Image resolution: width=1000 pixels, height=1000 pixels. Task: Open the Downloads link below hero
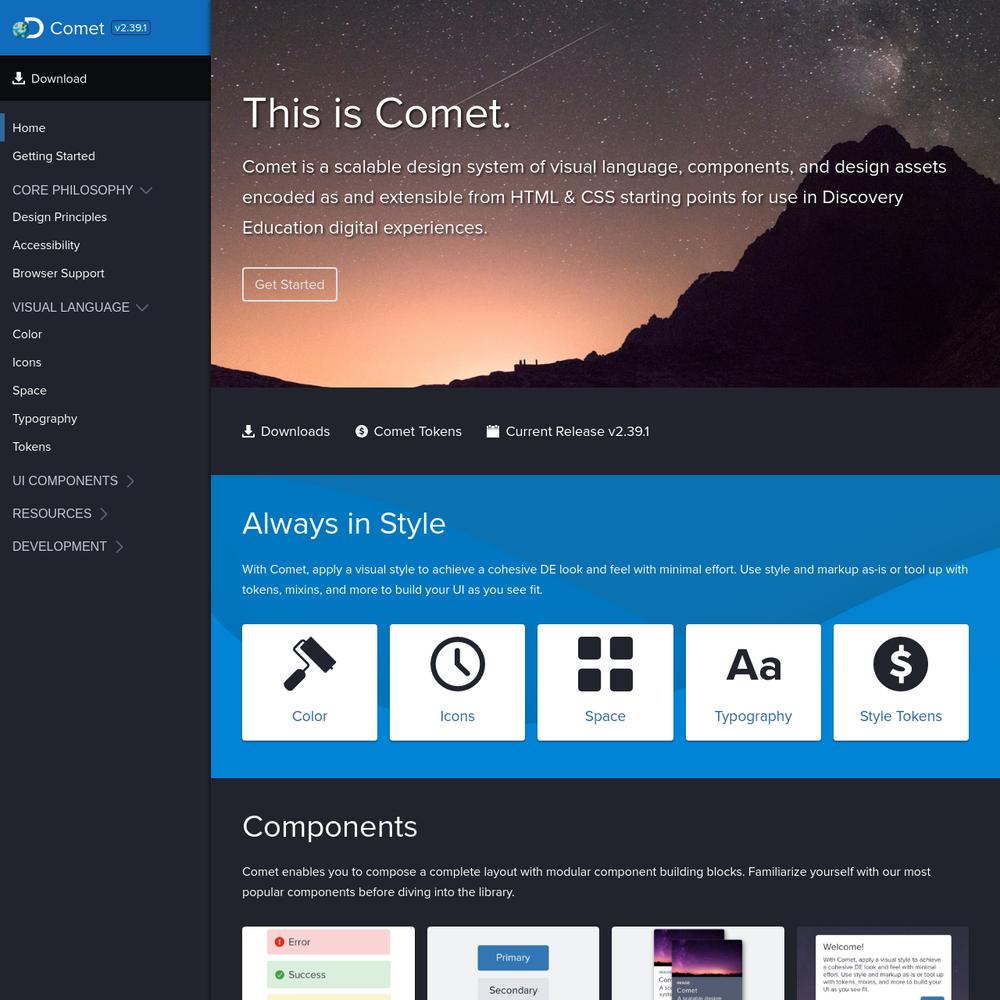tap(286, 431)
